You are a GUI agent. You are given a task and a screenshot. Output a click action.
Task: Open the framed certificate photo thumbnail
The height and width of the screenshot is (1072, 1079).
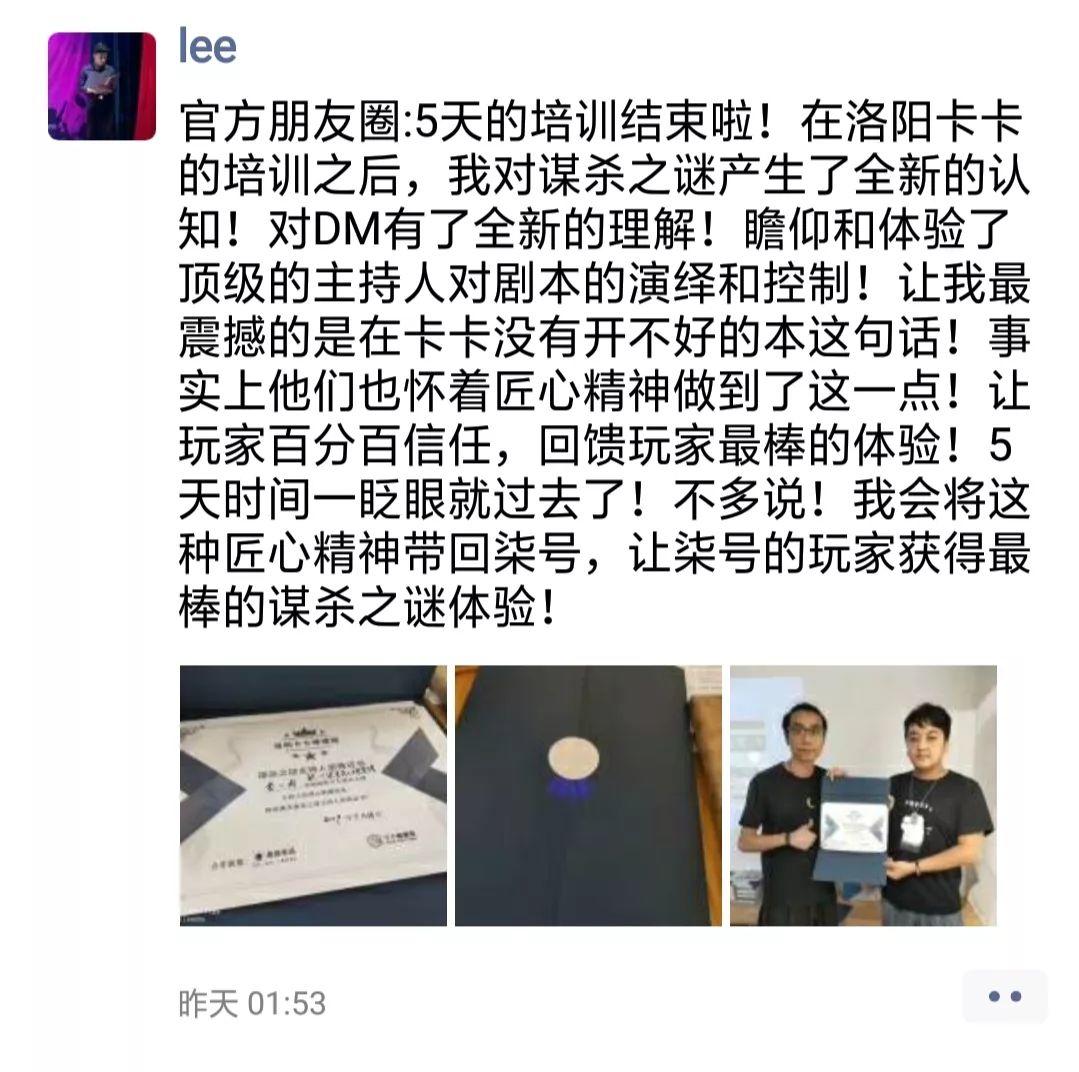[313, 795]
